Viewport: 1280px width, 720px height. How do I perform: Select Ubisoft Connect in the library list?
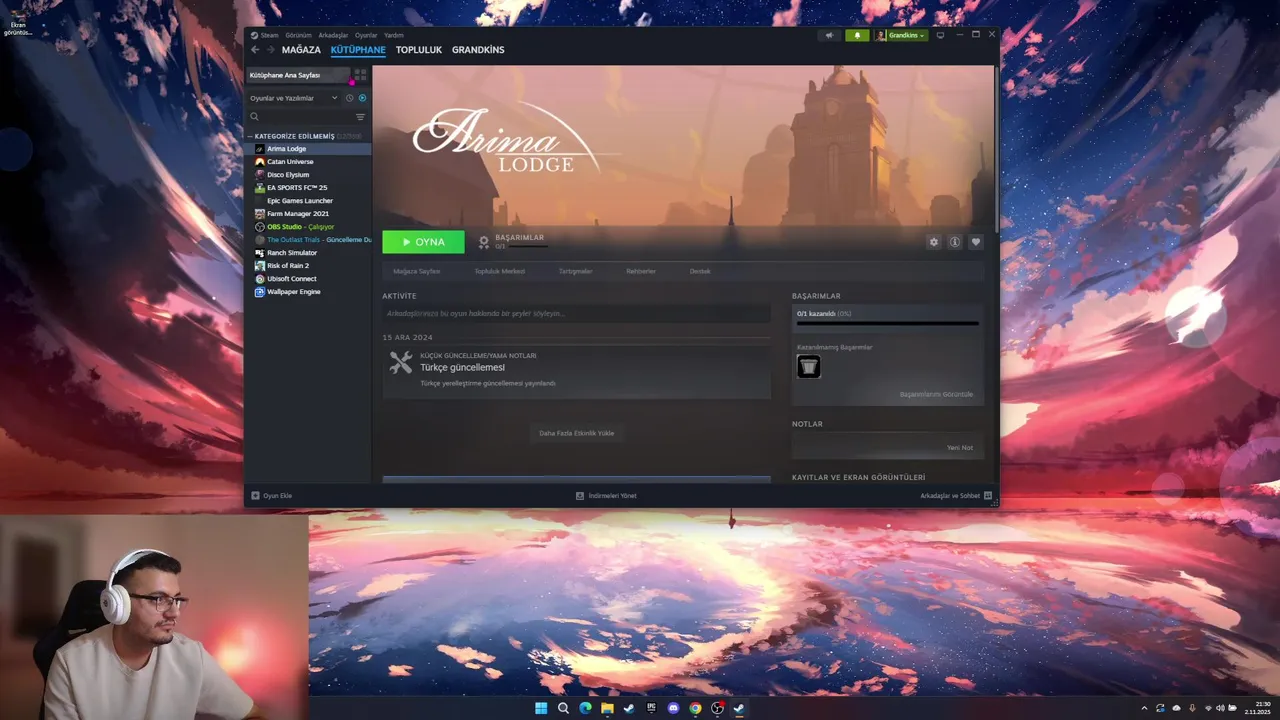click(308, 279)
